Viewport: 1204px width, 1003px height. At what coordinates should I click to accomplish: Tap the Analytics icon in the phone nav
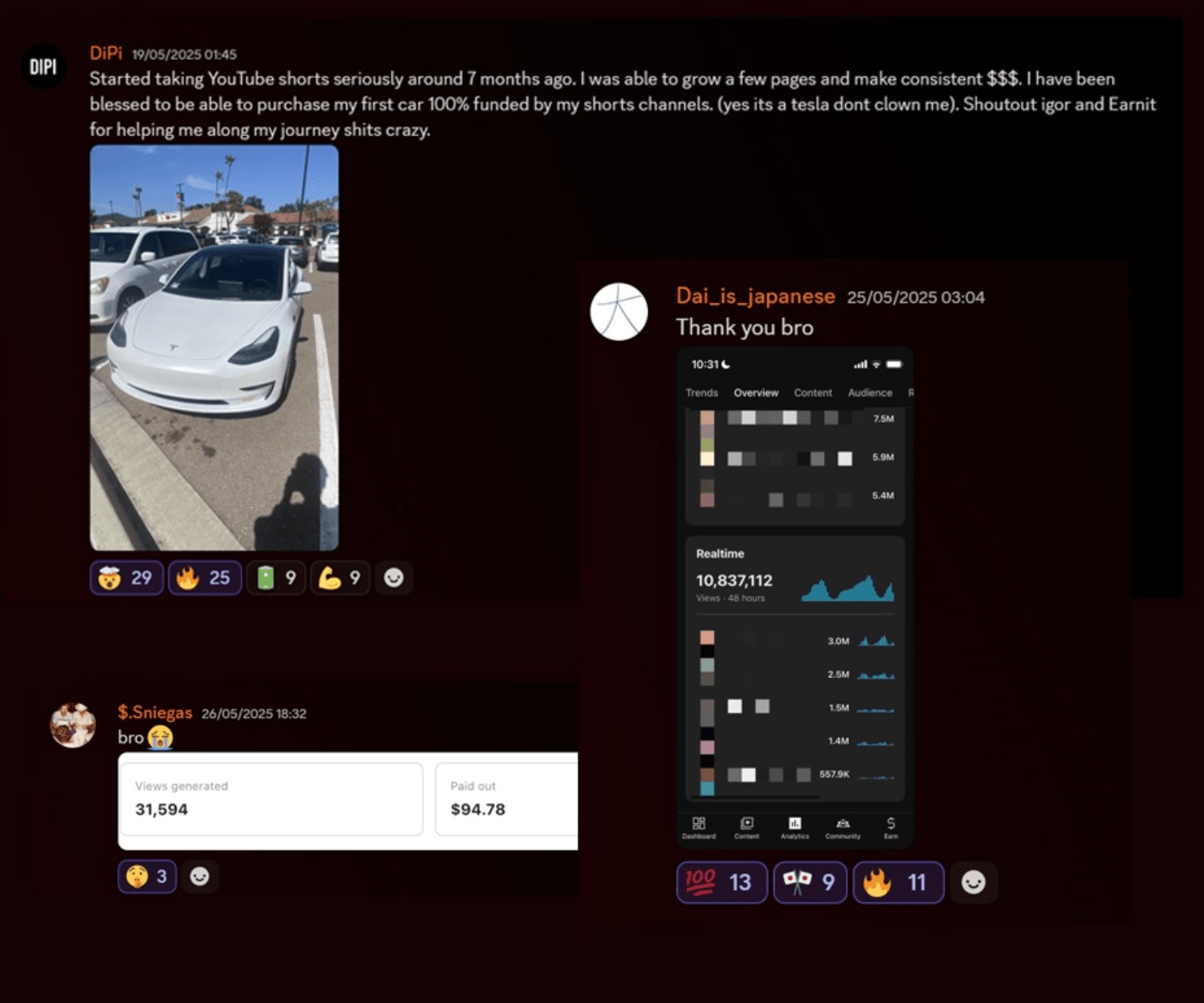[795, 827]
